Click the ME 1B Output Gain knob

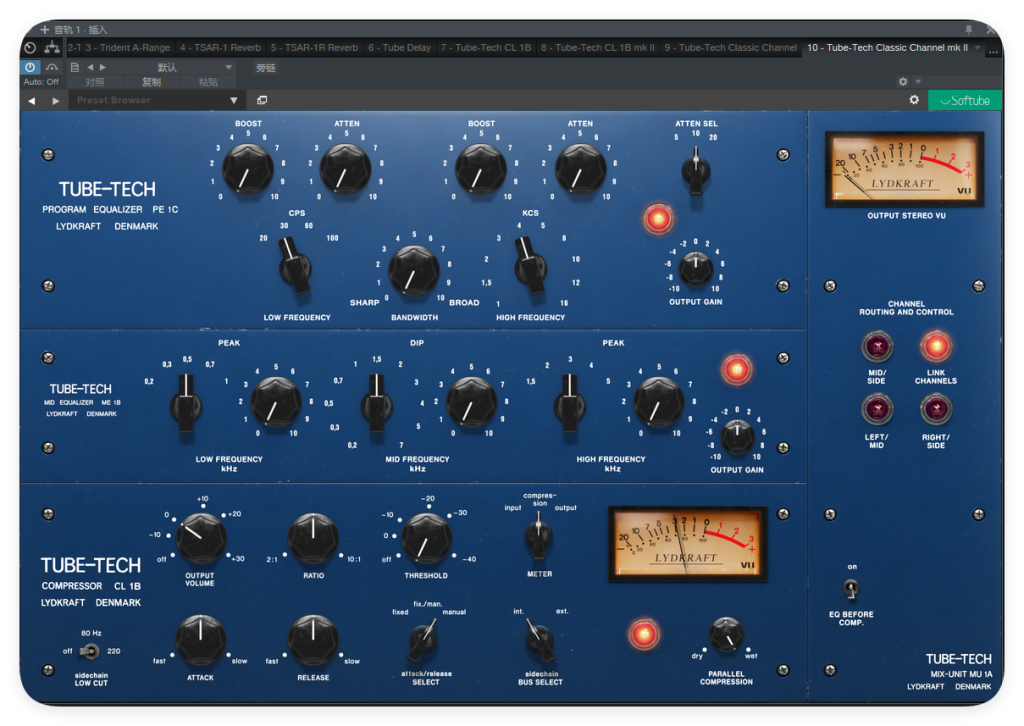[x=737, y=436]
